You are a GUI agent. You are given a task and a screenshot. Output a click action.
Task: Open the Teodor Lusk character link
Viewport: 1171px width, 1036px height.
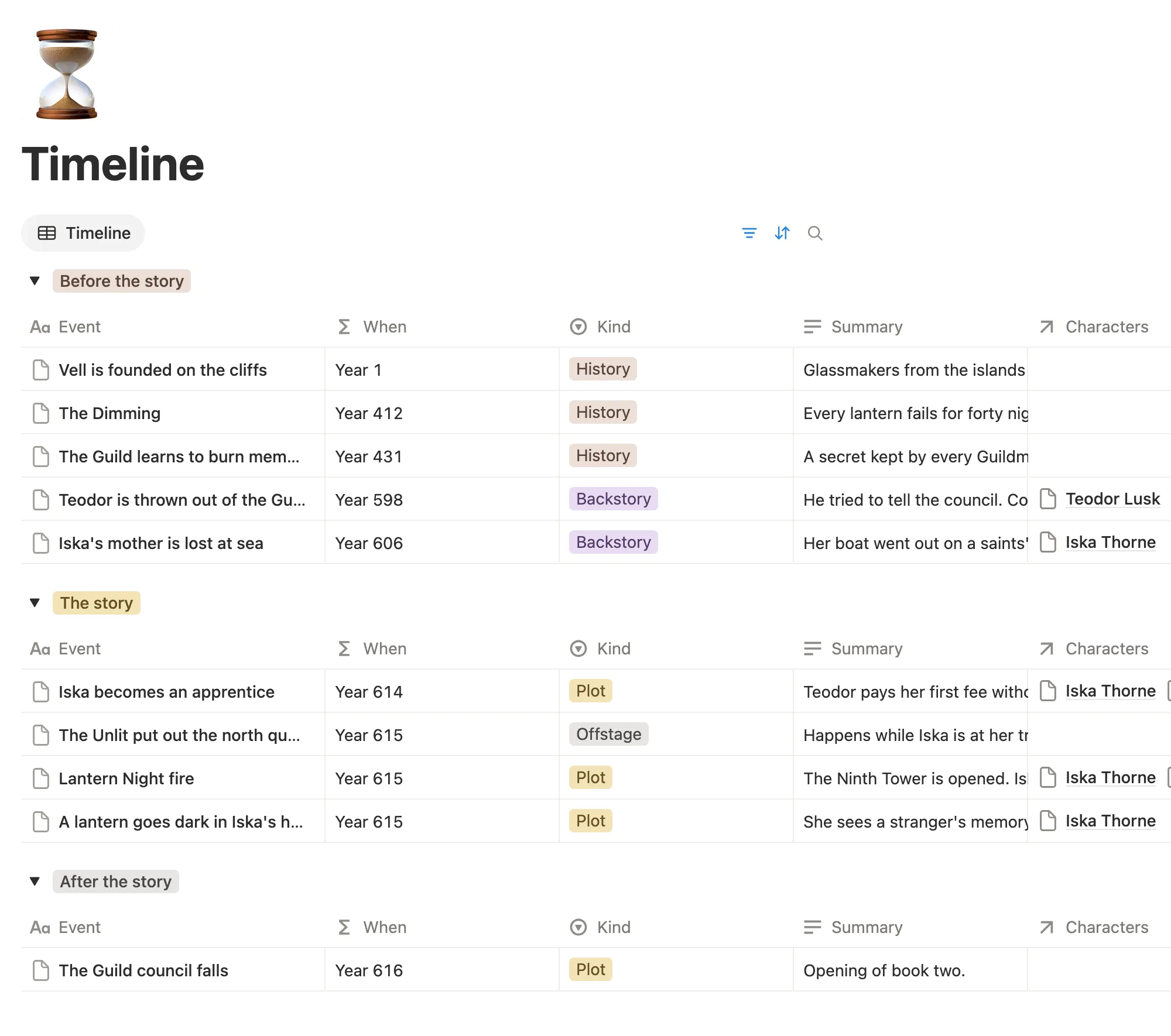[x=1112, y=499]
